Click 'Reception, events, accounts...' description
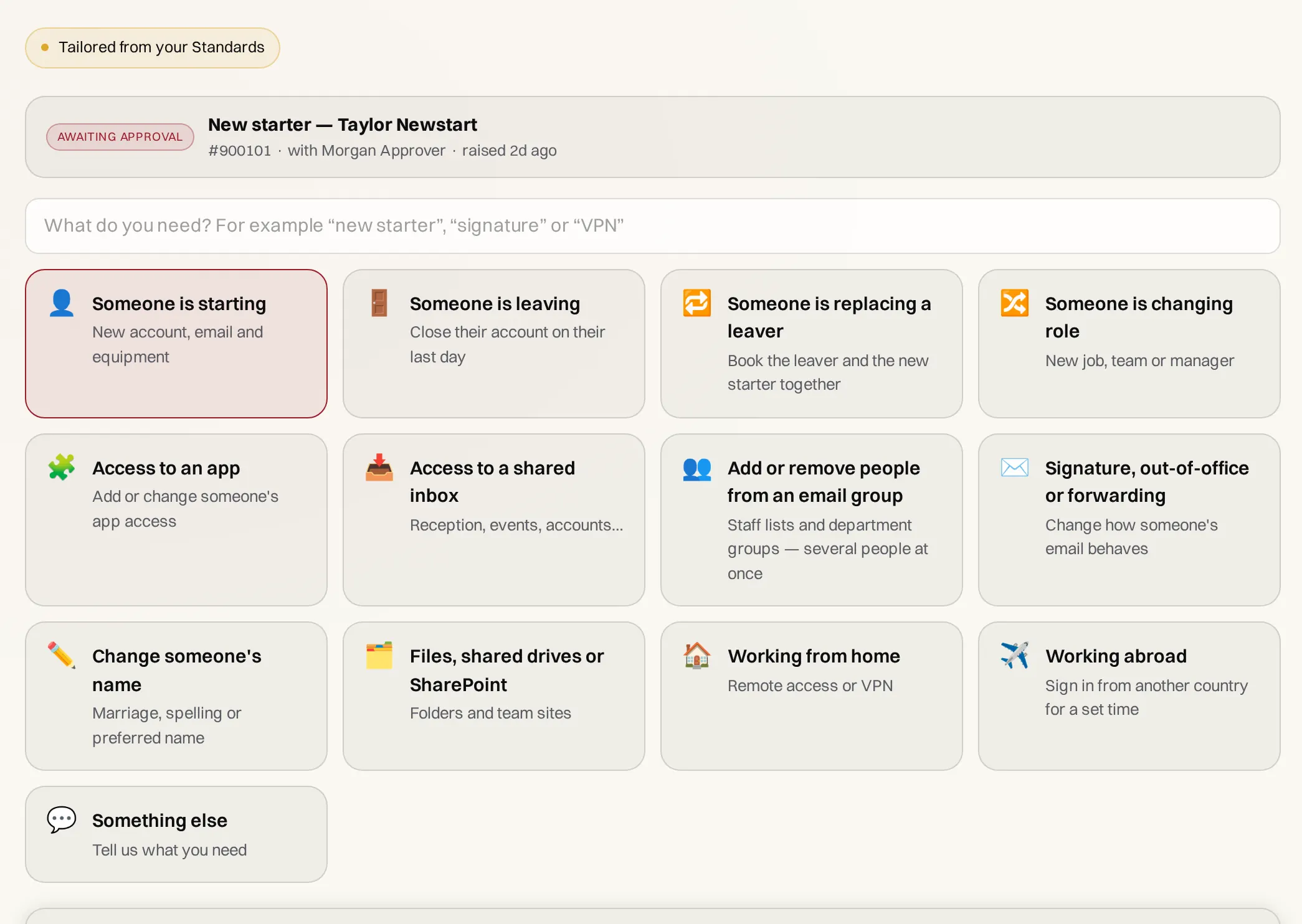This screenshot has height=924, width=1302. (x=516, y=525)
